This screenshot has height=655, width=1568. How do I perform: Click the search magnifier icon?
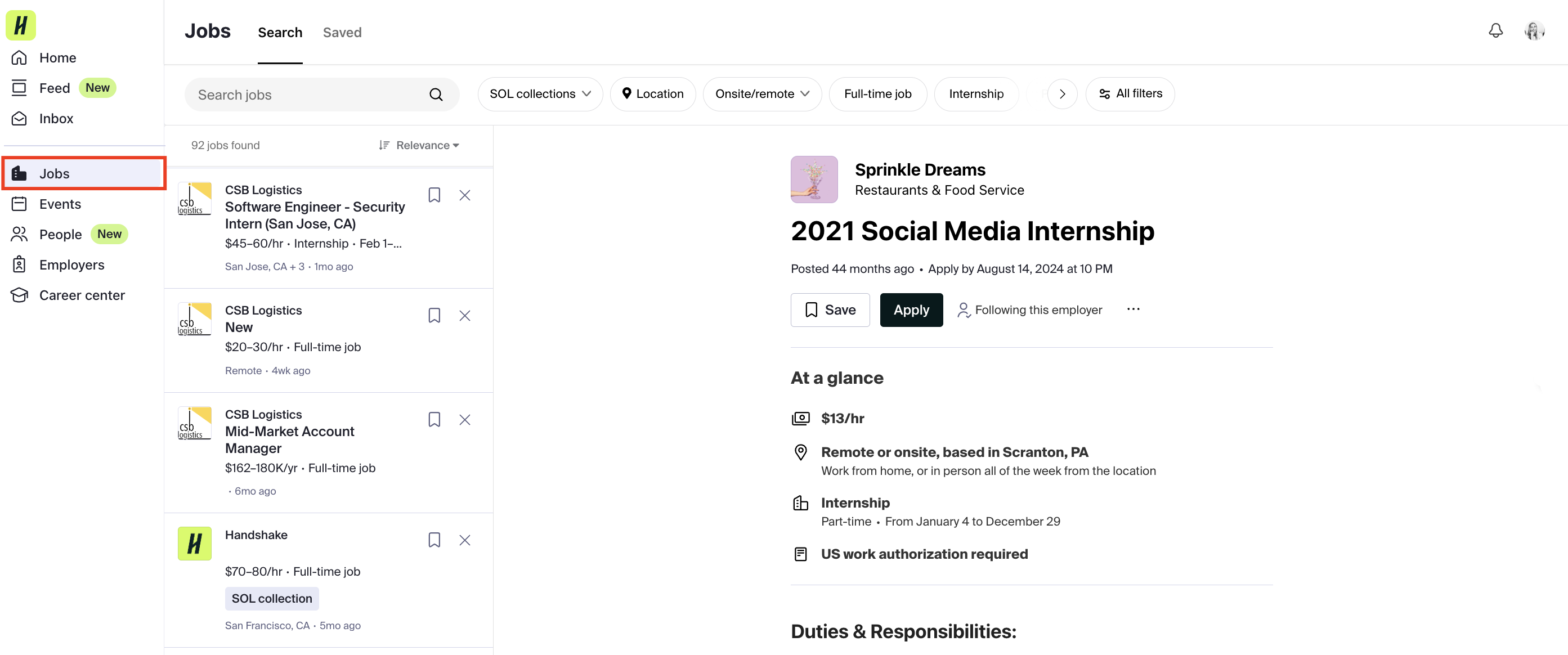point(436,95)
